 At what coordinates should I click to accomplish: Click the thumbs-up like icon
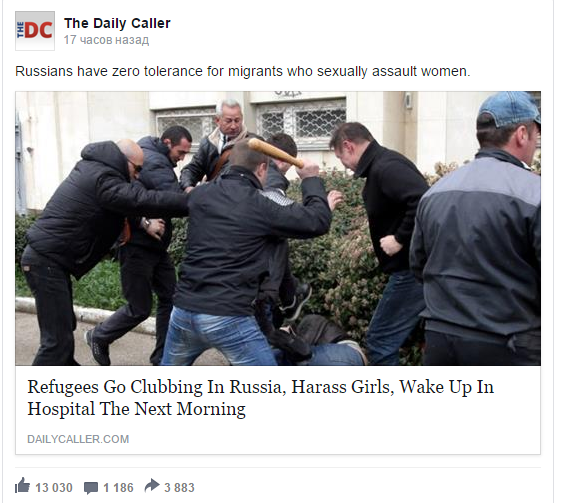coord(22,485)
